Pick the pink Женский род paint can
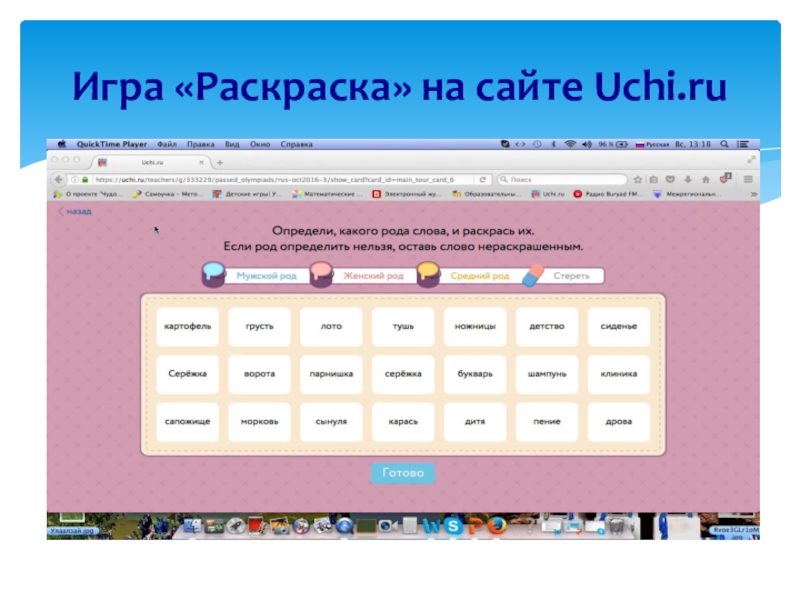 (321, 274)
